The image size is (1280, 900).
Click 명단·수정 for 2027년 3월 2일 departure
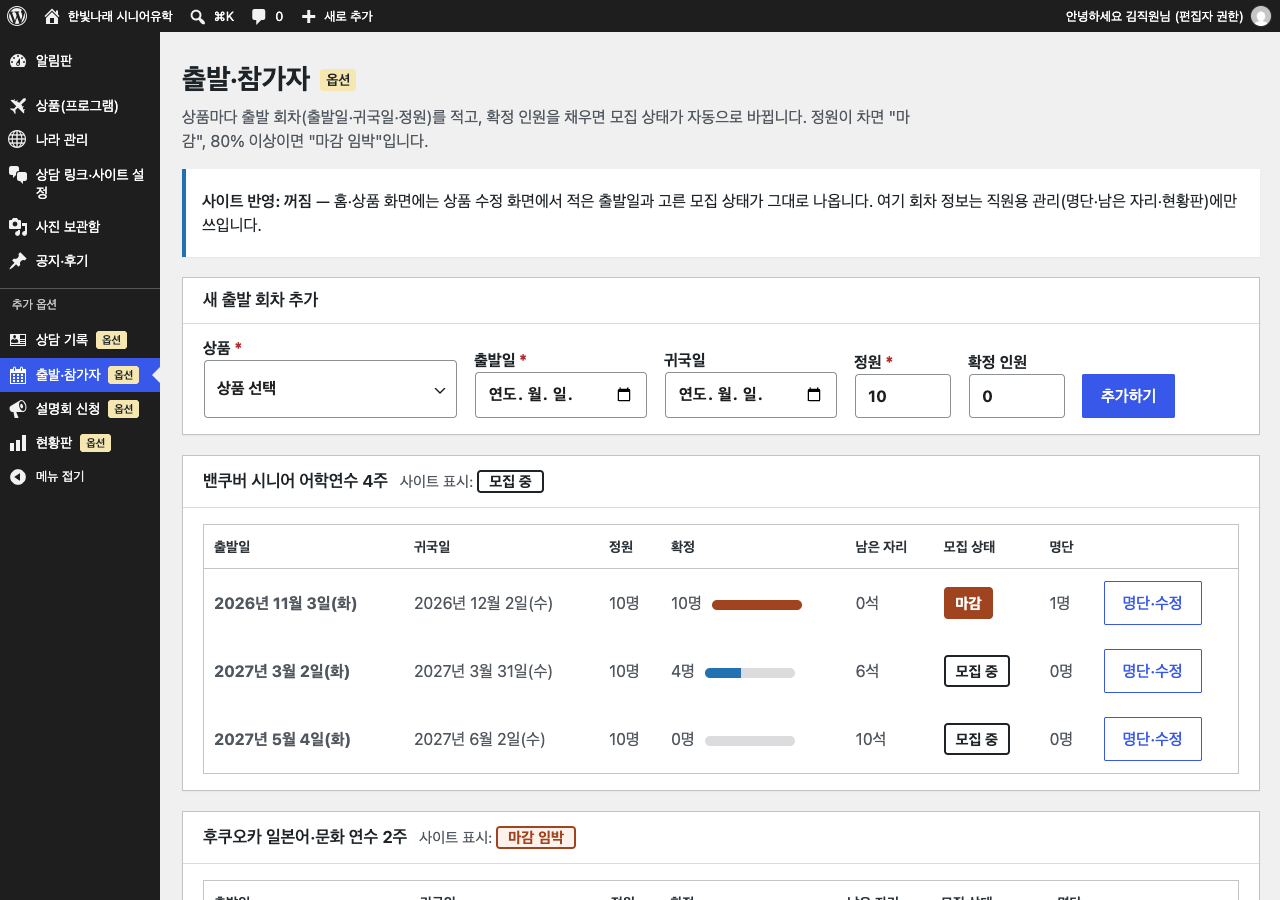(1153, 671)
